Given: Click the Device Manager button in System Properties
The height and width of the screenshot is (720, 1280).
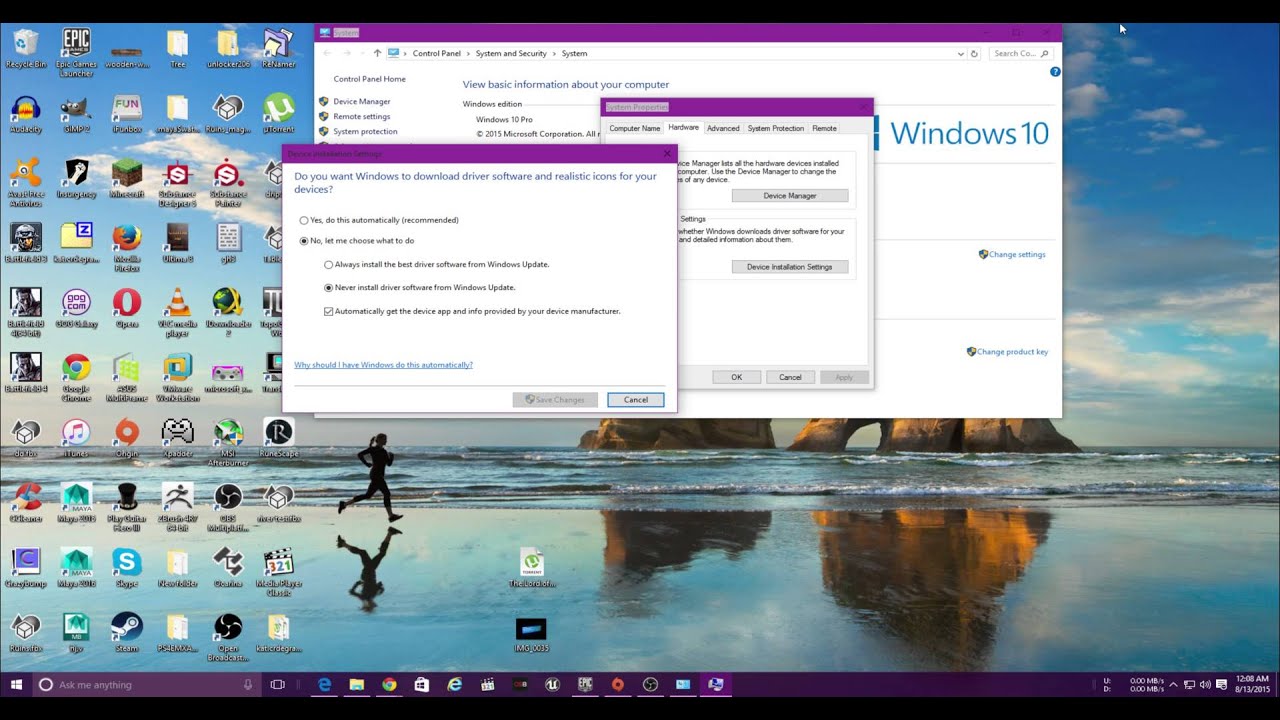Looking at the screenshot, I should point(790,196).
